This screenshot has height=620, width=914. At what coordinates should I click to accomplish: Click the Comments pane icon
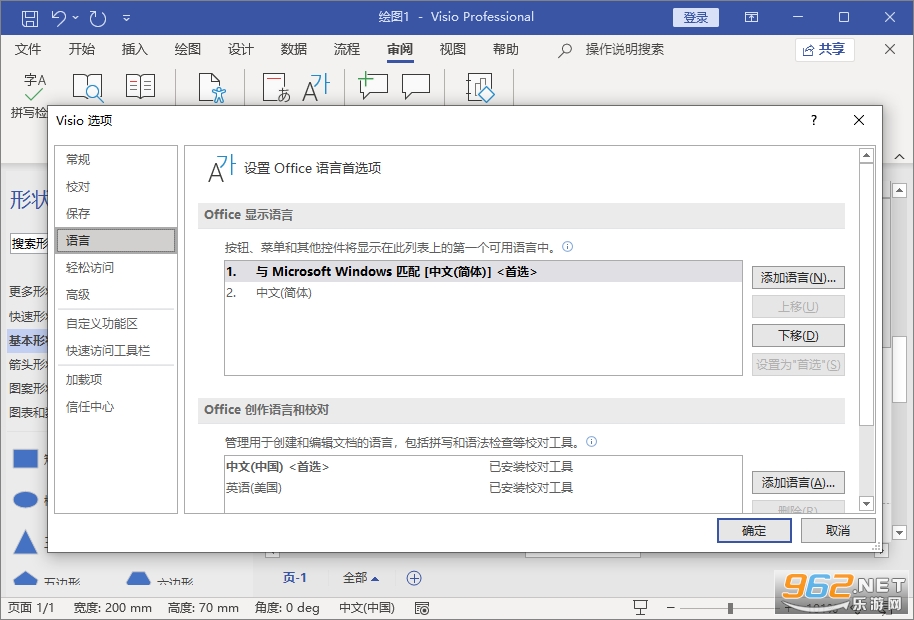[x=416, y=86]
